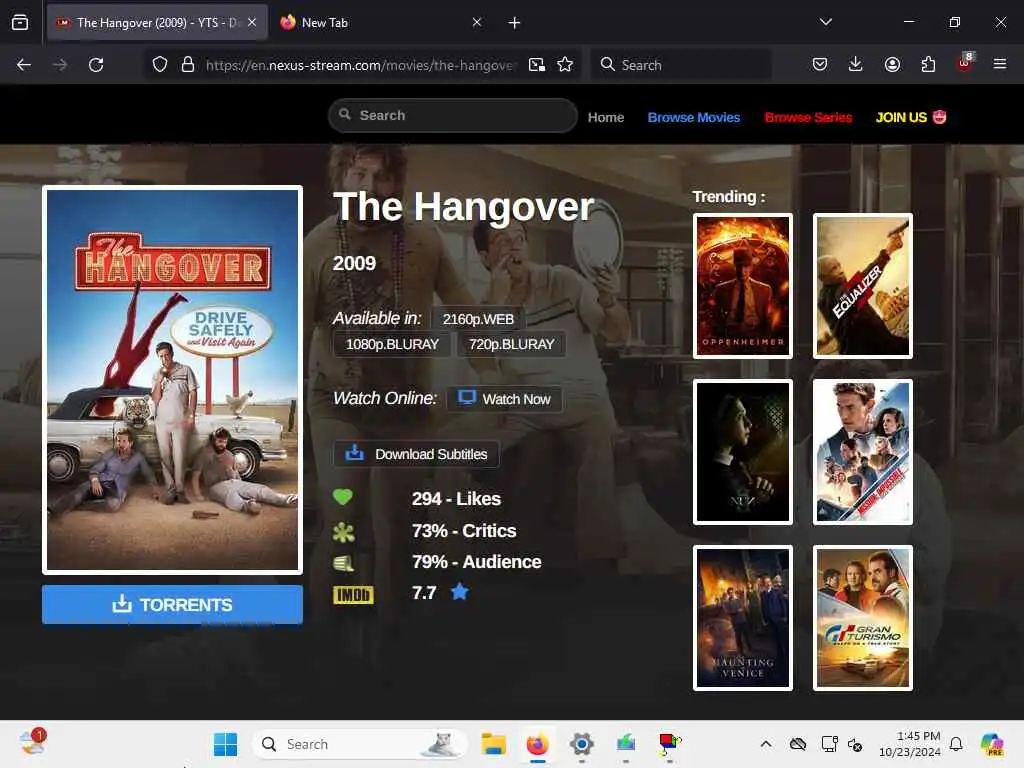Click the 2009 year text
The height and width of the screenshot is (768, 1024).
pos(355,263)
